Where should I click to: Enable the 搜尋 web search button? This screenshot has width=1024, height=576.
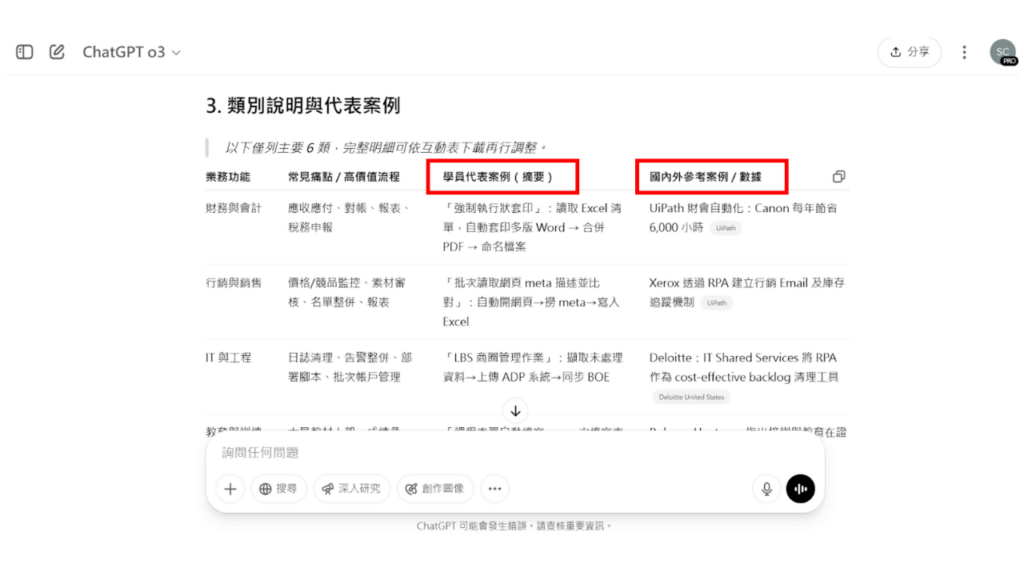tap(278, 488)
